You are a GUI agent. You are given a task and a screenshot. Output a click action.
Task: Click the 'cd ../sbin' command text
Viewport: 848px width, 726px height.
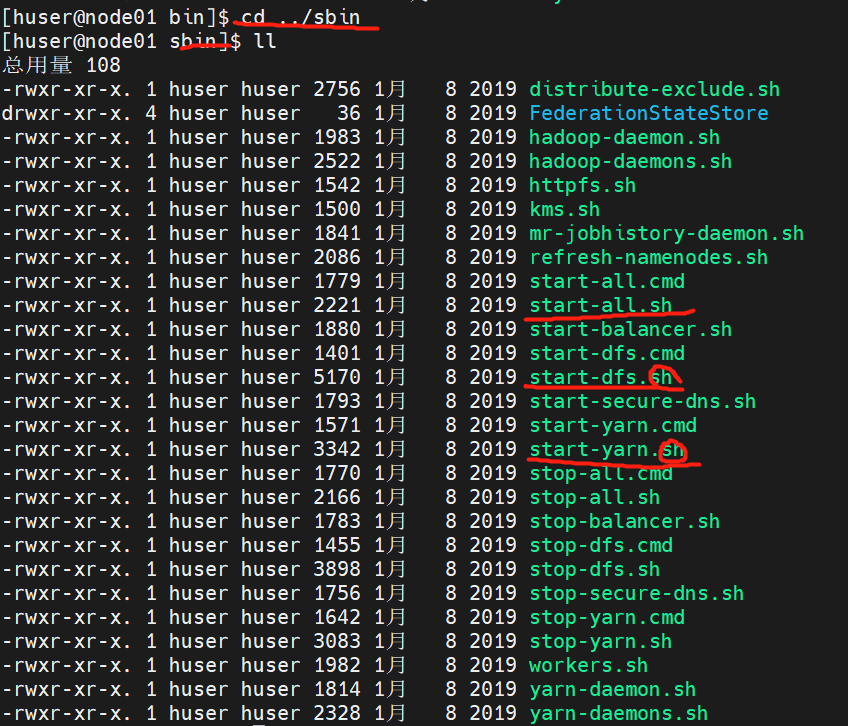[x=301, y=17]
